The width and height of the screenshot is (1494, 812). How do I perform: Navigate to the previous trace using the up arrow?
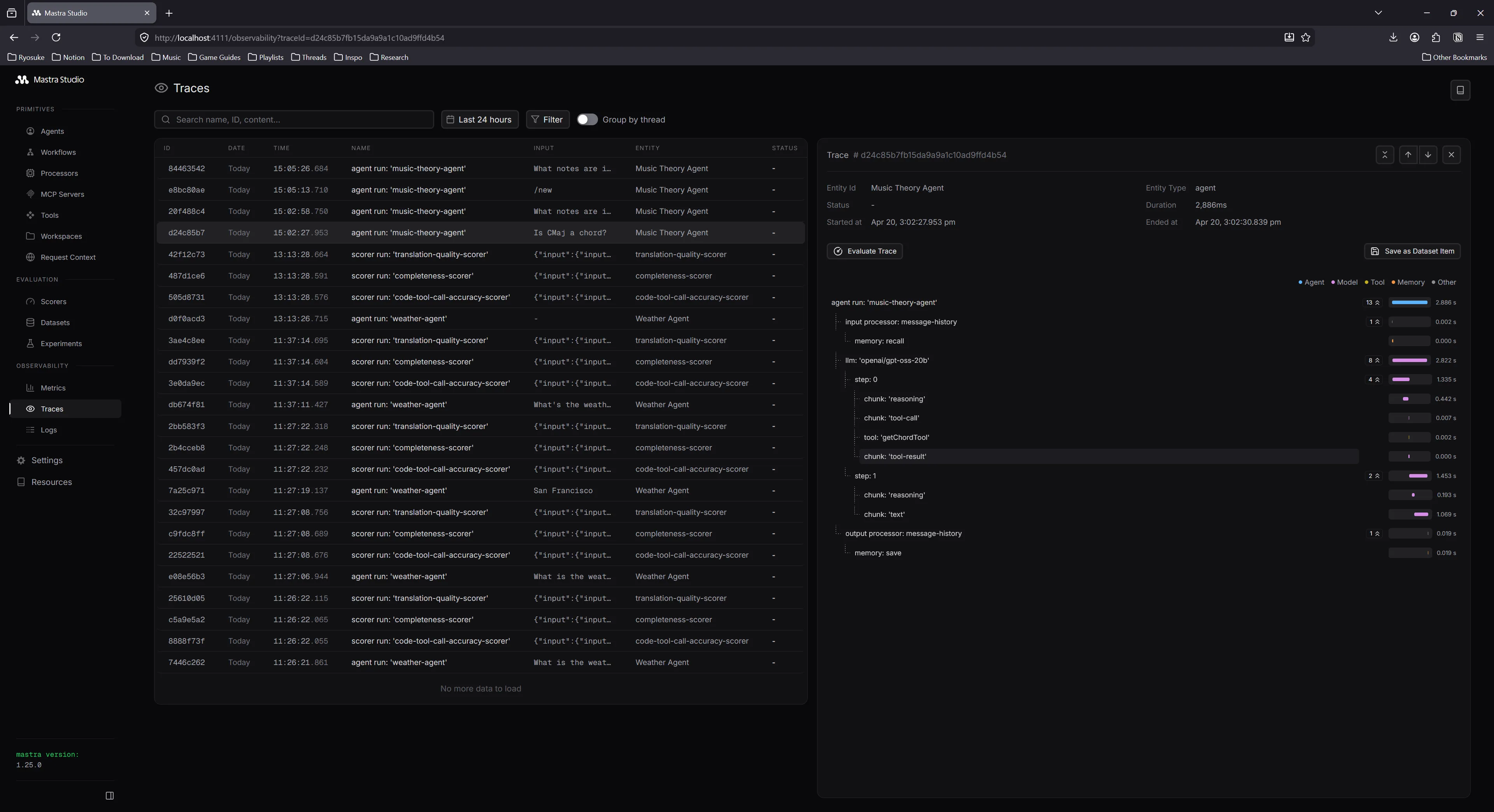1408,155
